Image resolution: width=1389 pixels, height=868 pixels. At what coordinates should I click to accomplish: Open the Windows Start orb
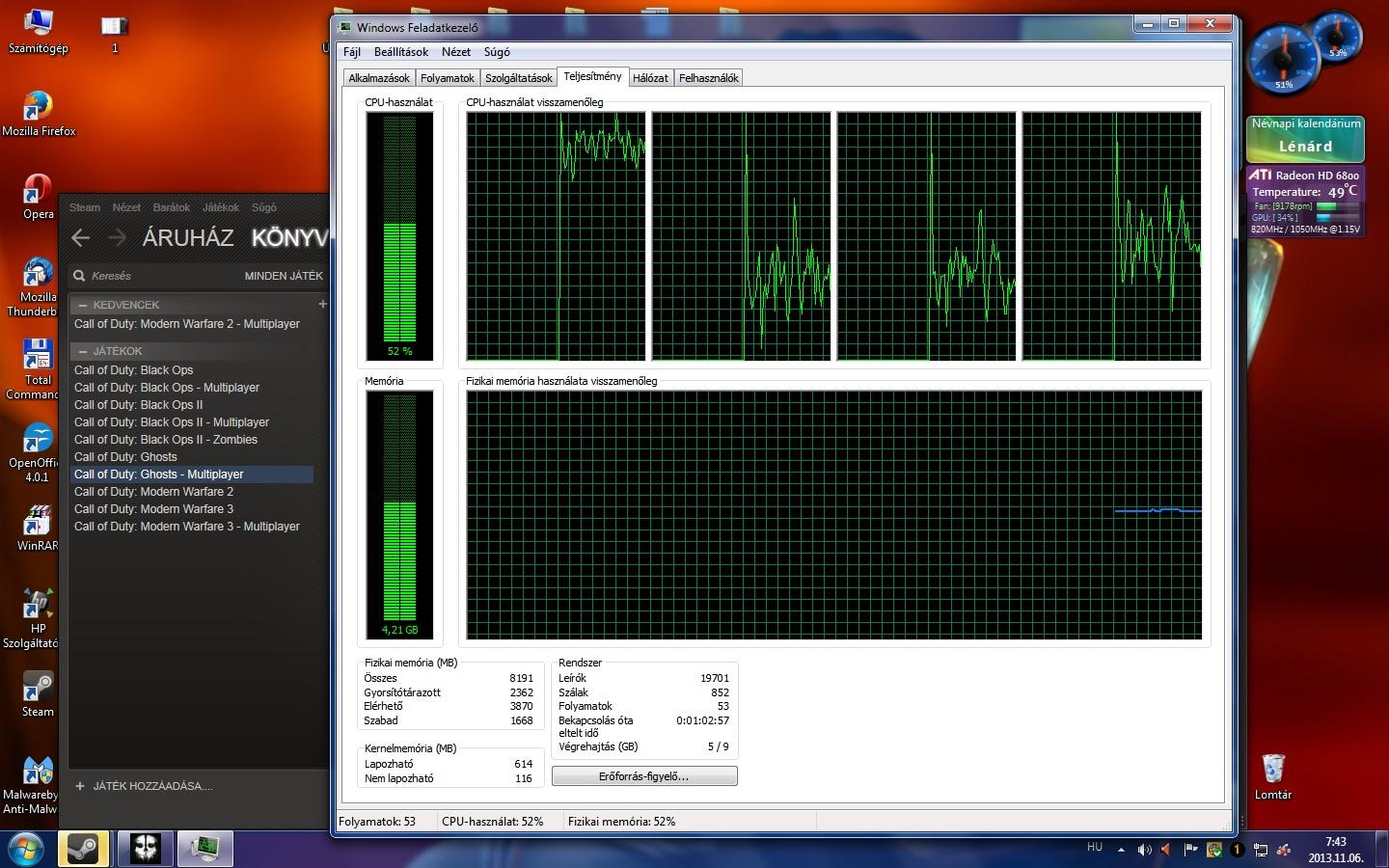[27, 849]
